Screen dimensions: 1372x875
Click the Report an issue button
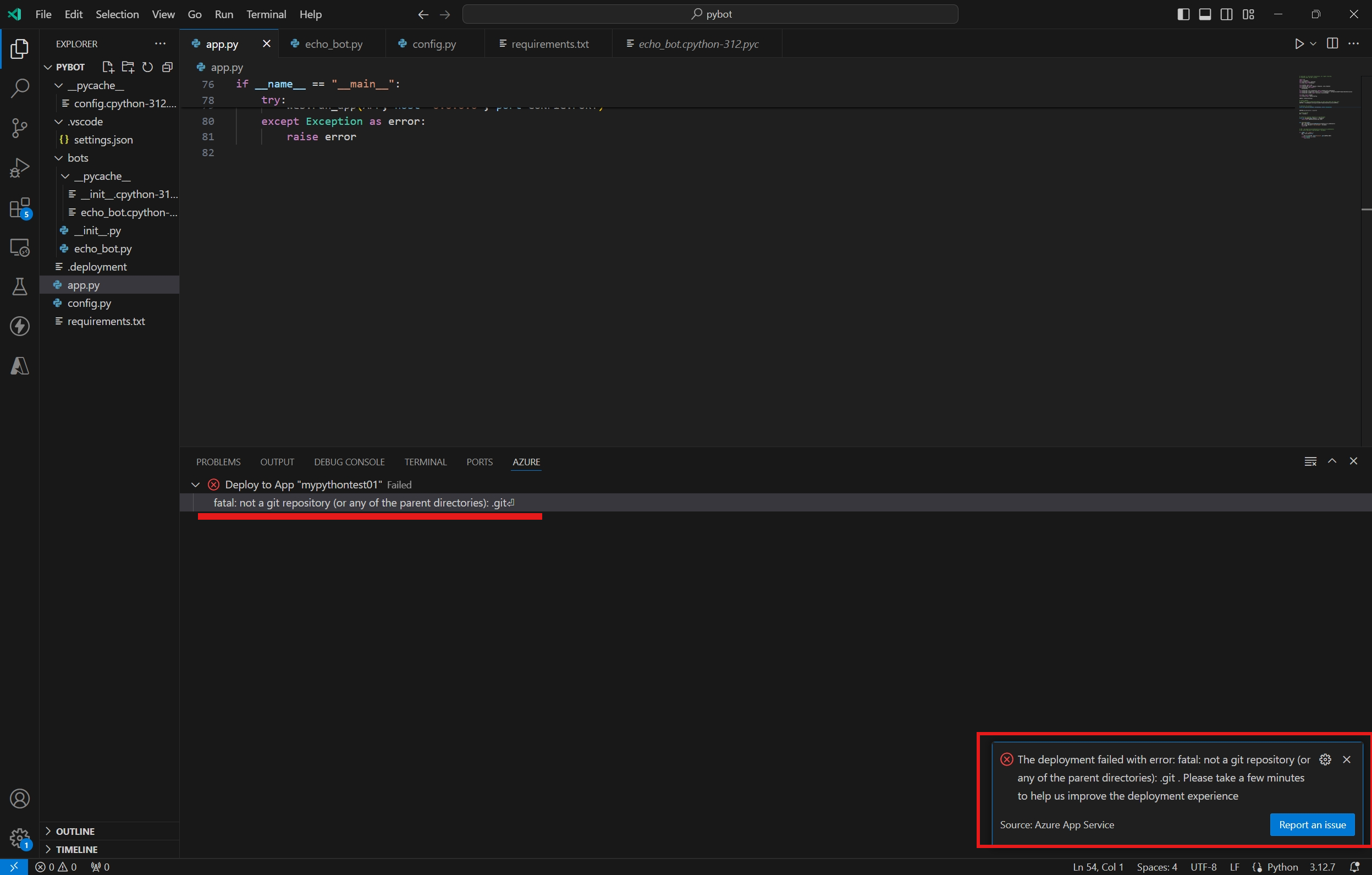coord(1312,824)
